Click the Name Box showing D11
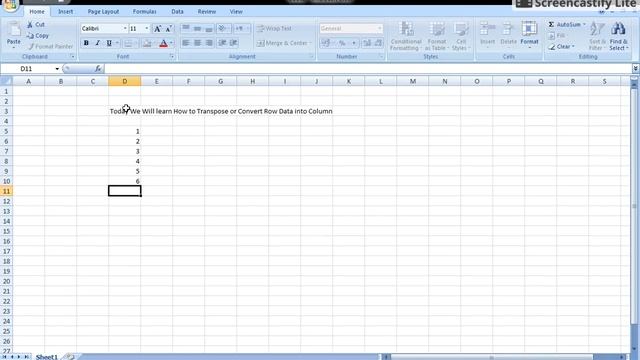640x360 pixels. coord(27,69)
